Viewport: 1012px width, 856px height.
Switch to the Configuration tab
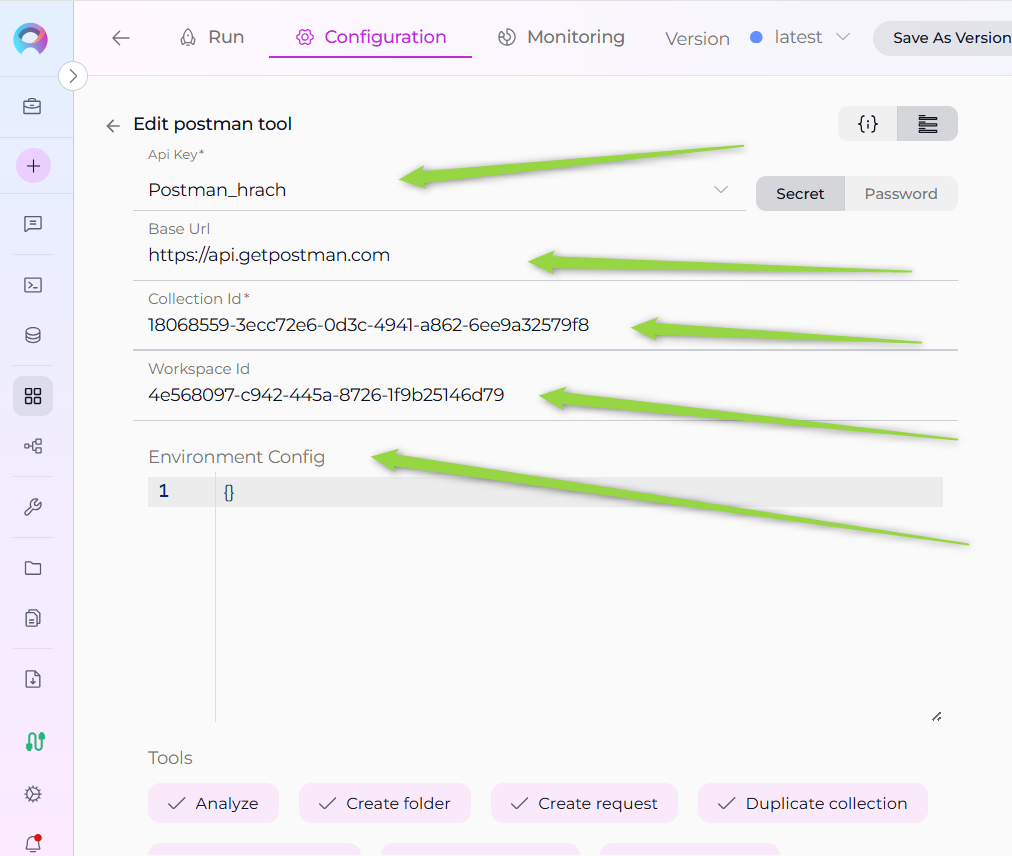point(370,37)
